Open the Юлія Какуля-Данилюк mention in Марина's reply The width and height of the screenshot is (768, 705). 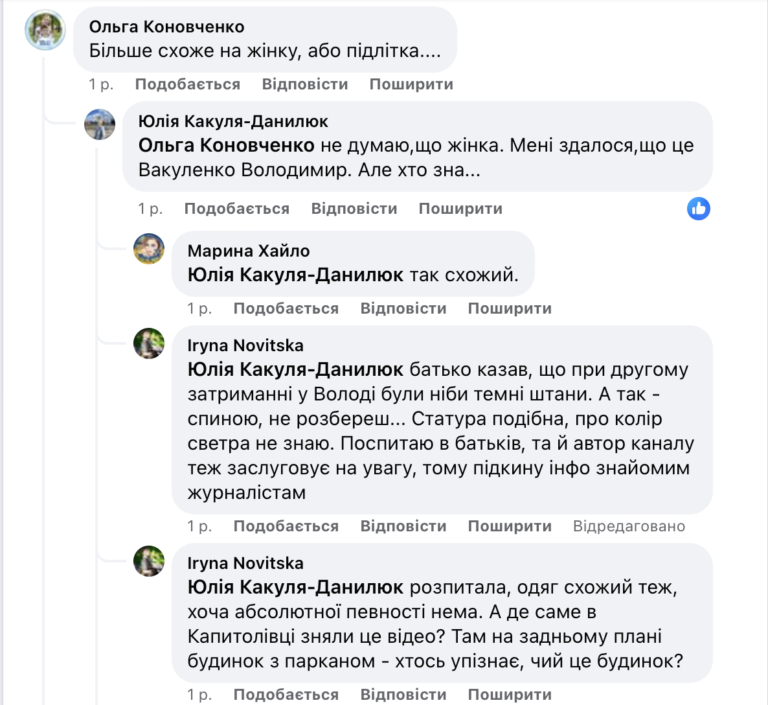[295, 274]
